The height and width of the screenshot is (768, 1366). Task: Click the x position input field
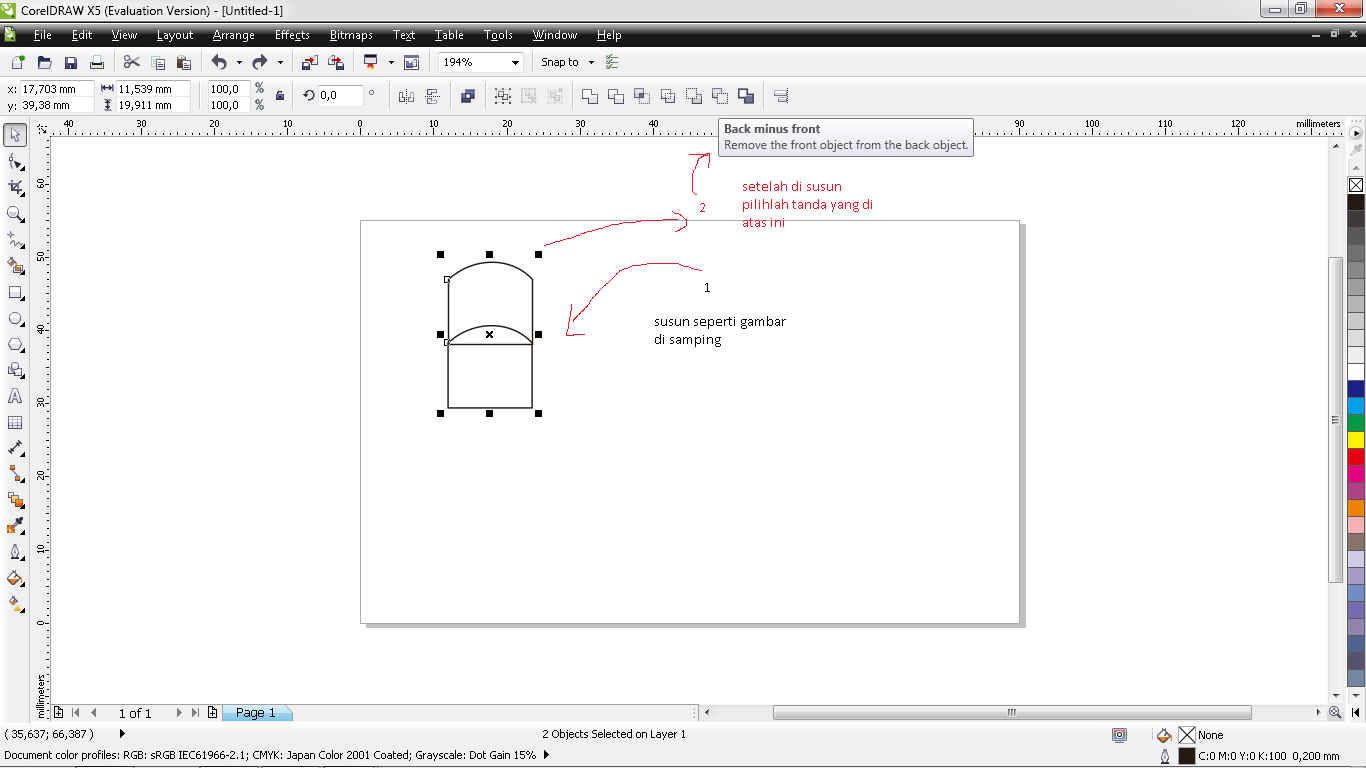56,89
